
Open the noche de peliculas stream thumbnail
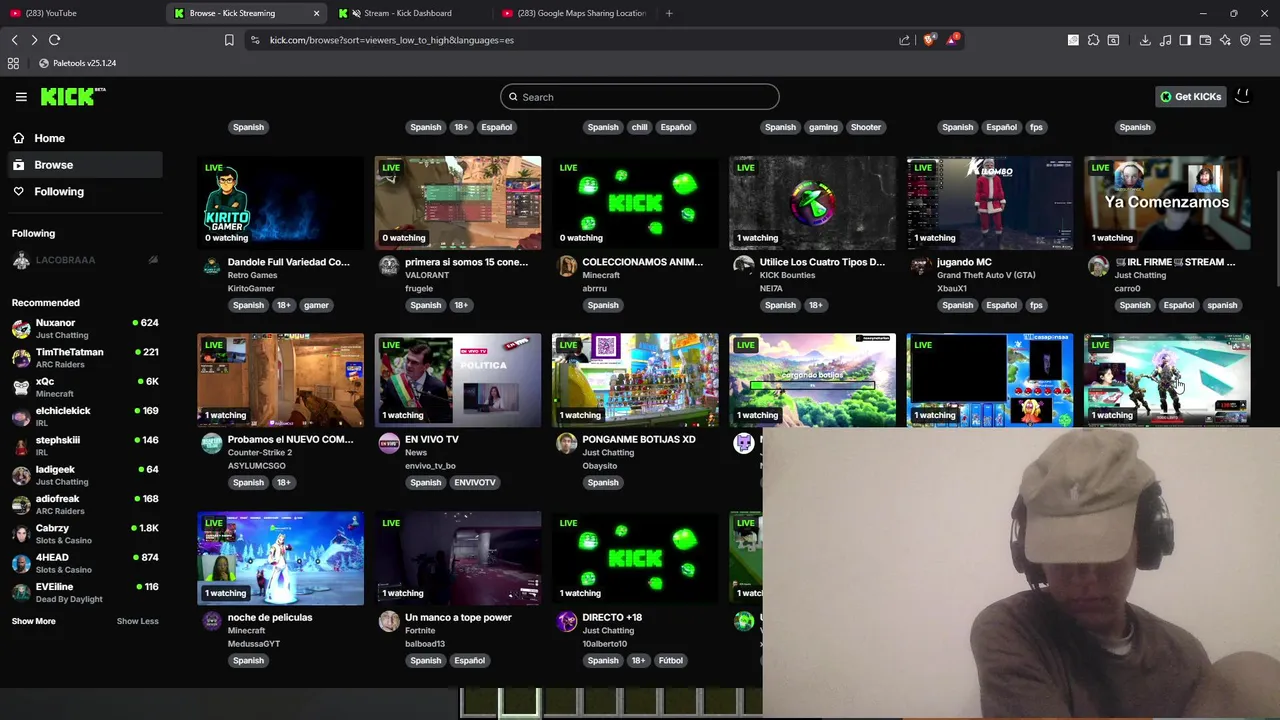pos(281,558)
